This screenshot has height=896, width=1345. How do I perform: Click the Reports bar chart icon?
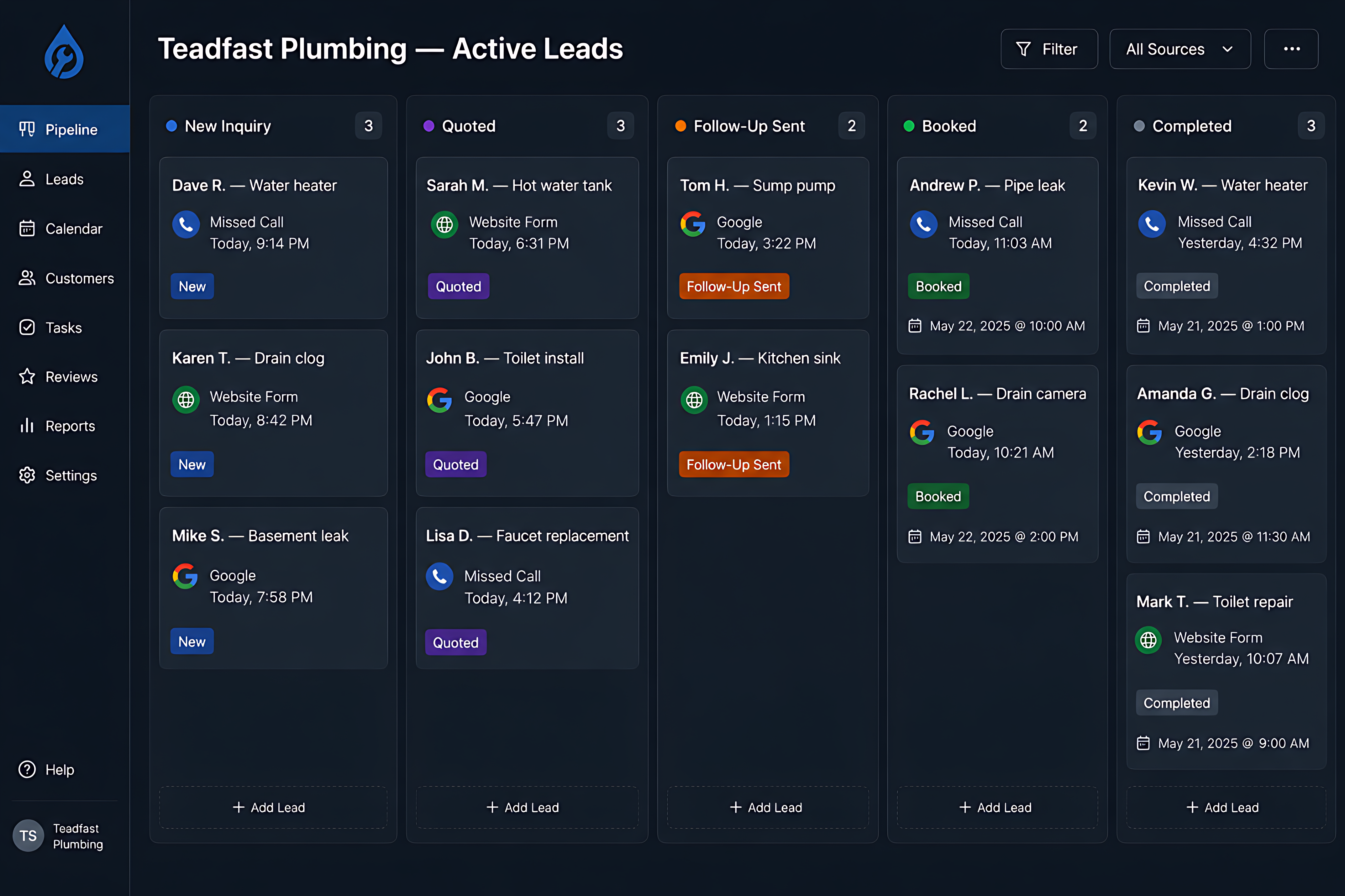[27, 426]
